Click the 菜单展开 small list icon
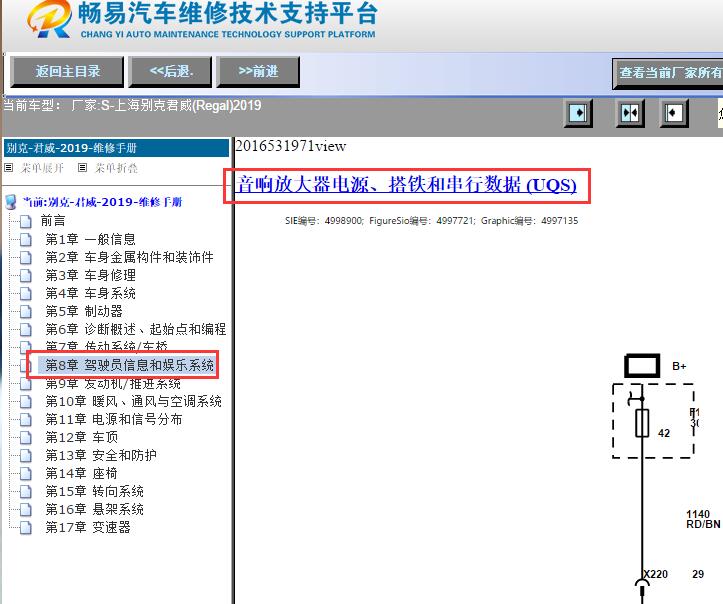This screenshot has height=604, width=723. [8, 168]
